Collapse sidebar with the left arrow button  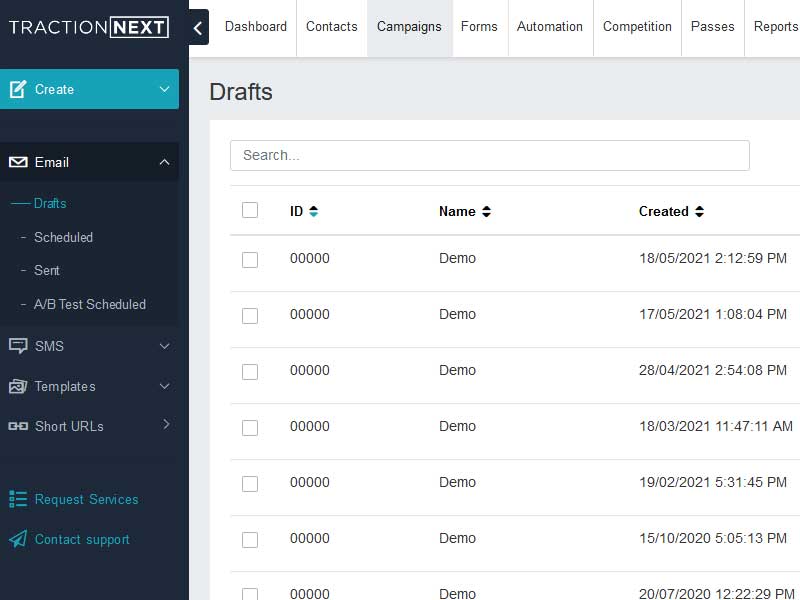198,28
